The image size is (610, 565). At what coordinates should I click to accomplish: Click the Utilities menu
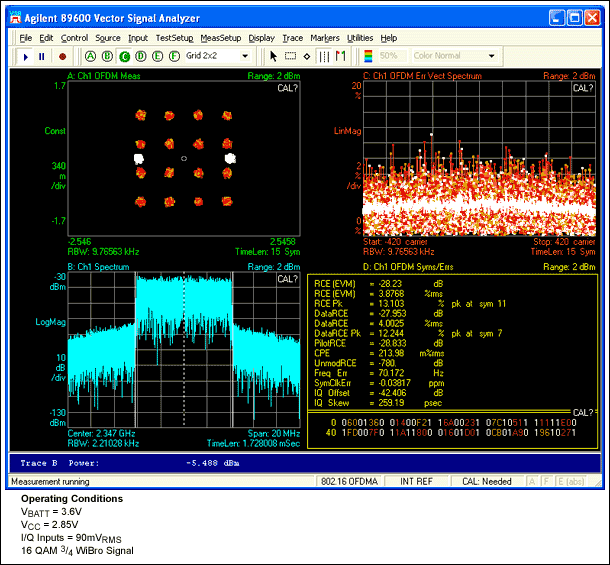coord(359,37)
